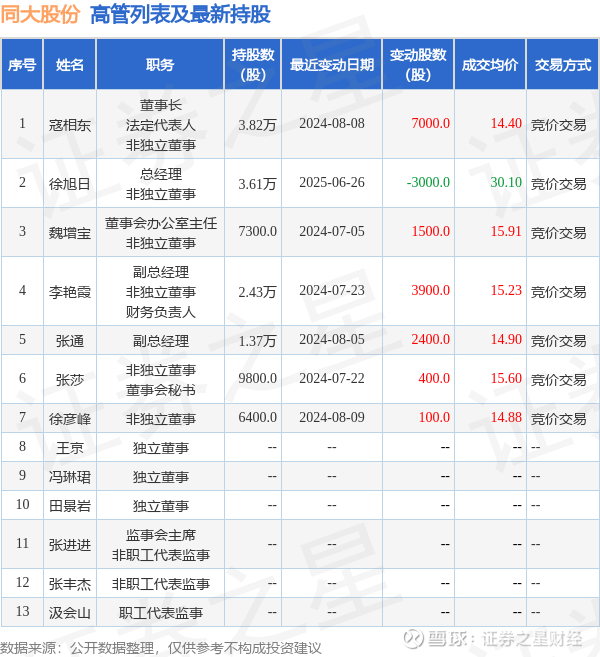Click the date 2025-06-26
Viewport: 600px width, 657px height.
pyautogui.click(x=331, y=182)
